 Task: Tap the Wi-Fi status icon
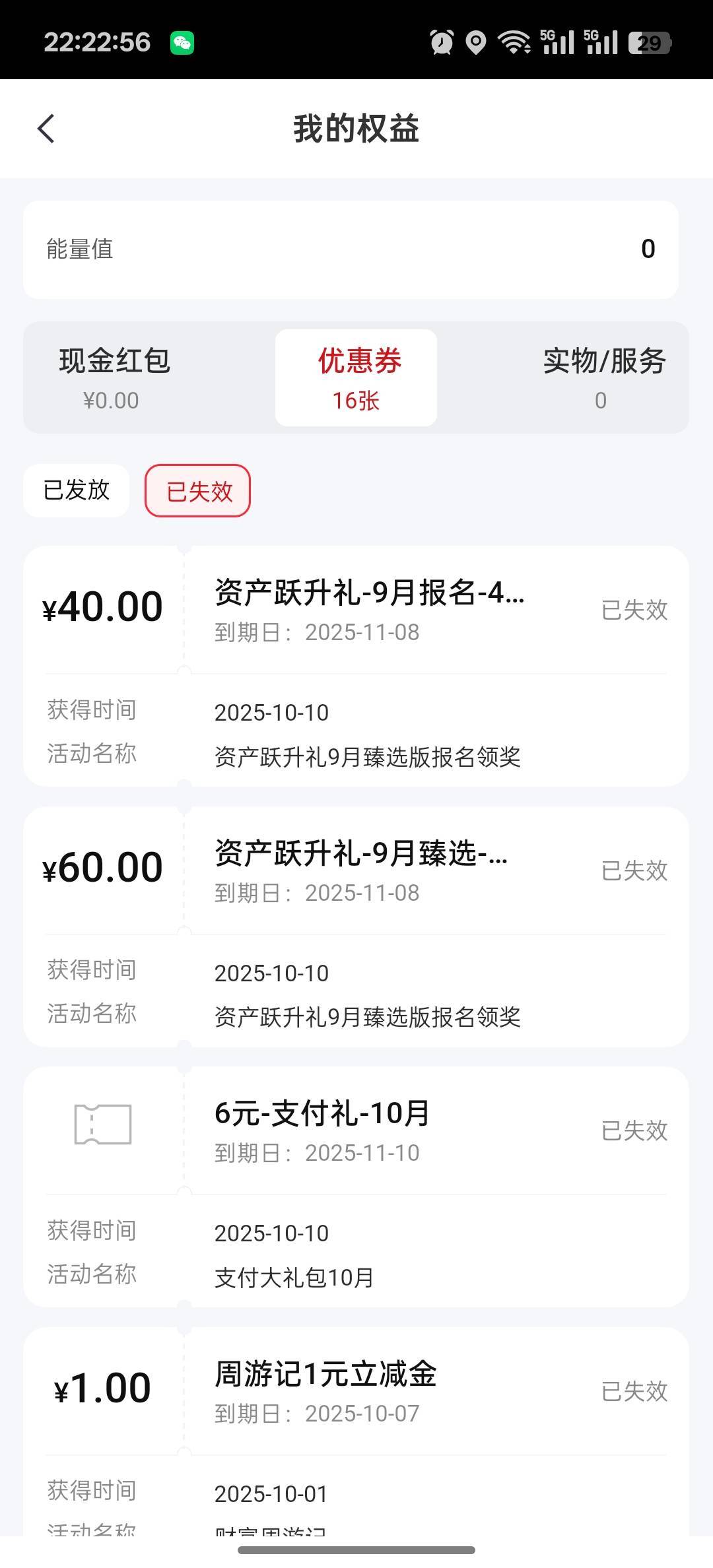pos(514,43)
